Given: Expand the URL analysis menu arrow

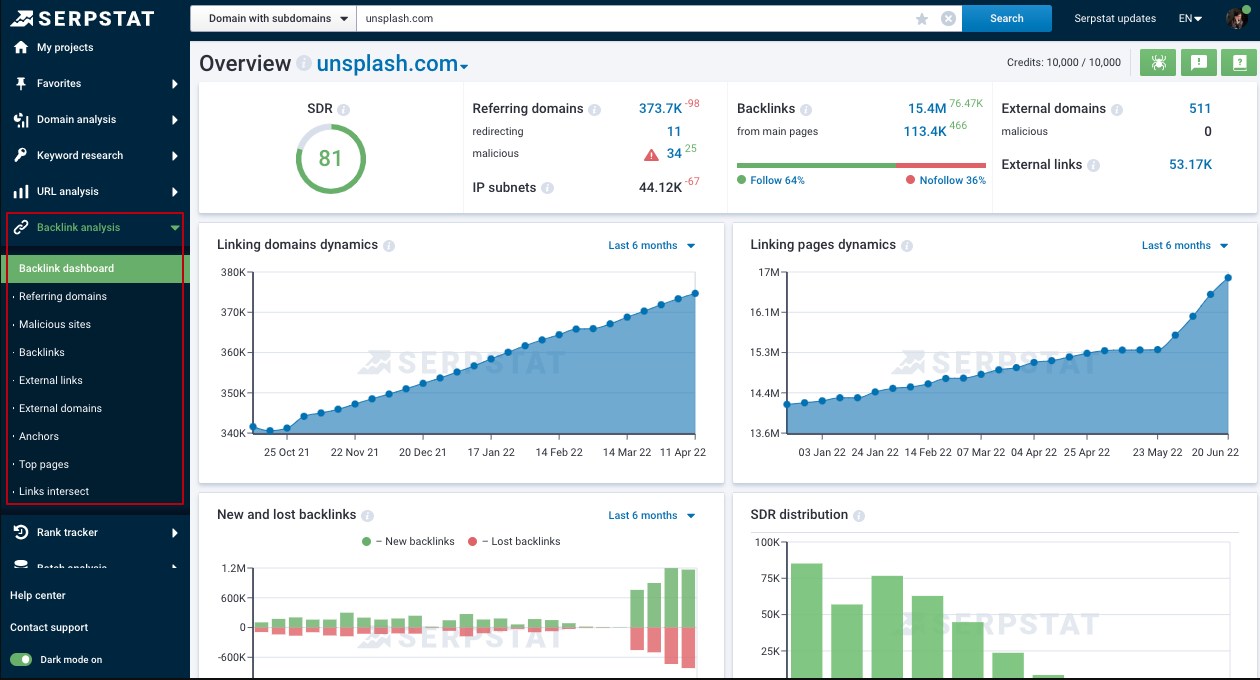Looking at the screenshot, I should pos(175,192).
